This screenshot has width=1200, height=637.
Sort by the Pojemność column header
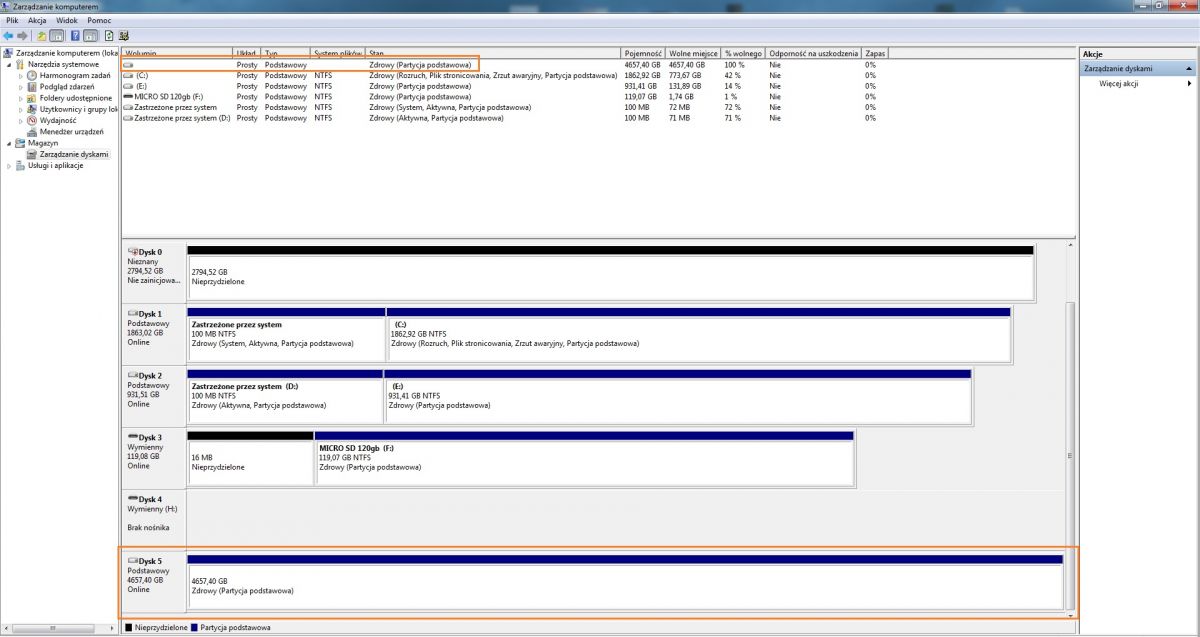pos(644,52)
